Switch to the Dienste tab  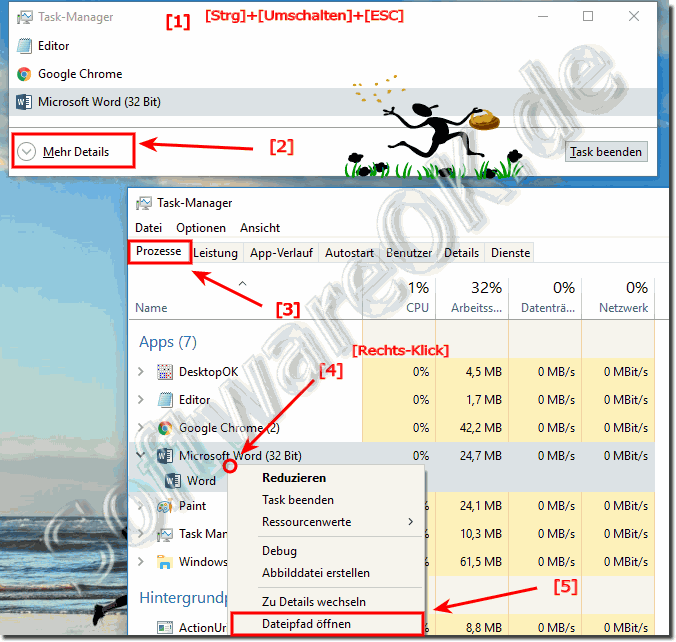coord(510,253)
